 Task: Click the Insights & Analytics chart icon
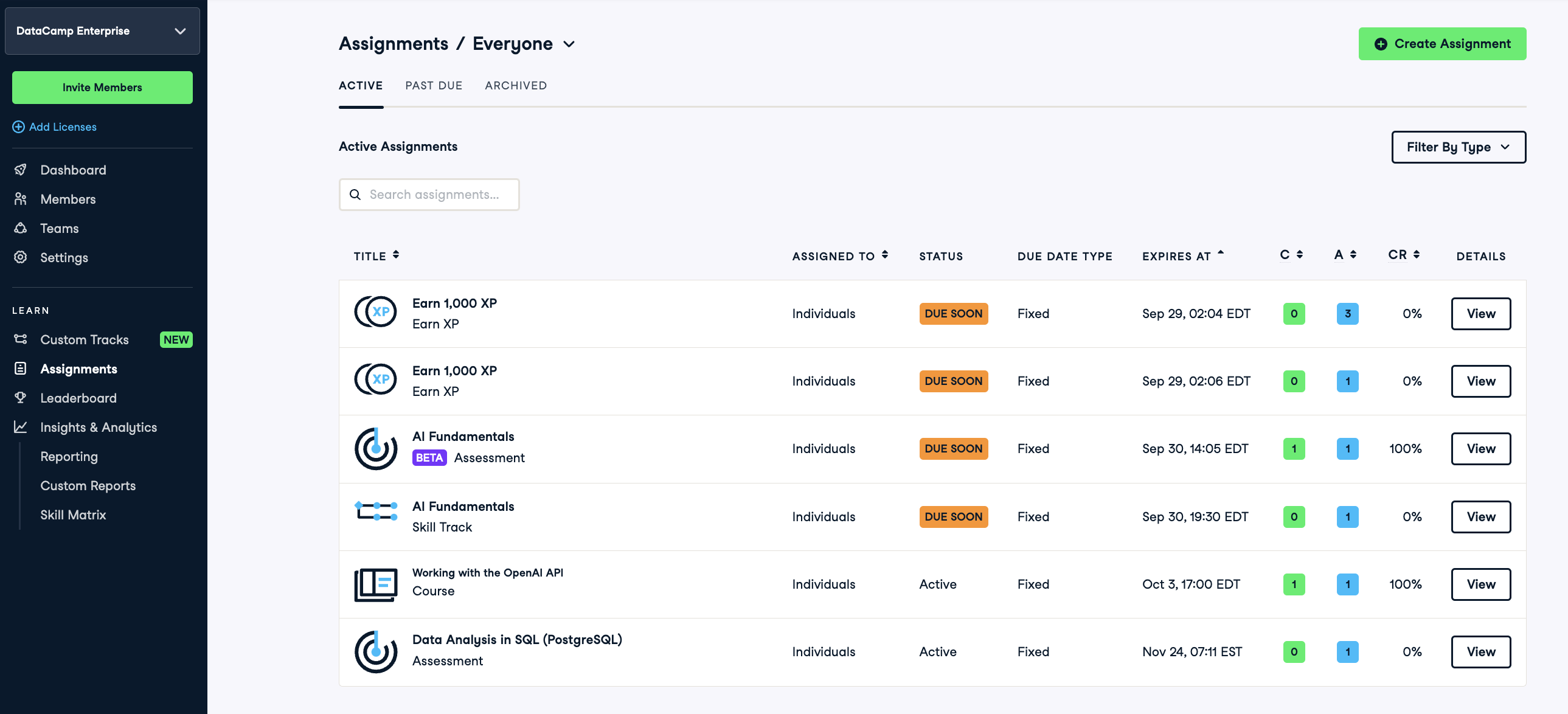[x=21, y=428]
